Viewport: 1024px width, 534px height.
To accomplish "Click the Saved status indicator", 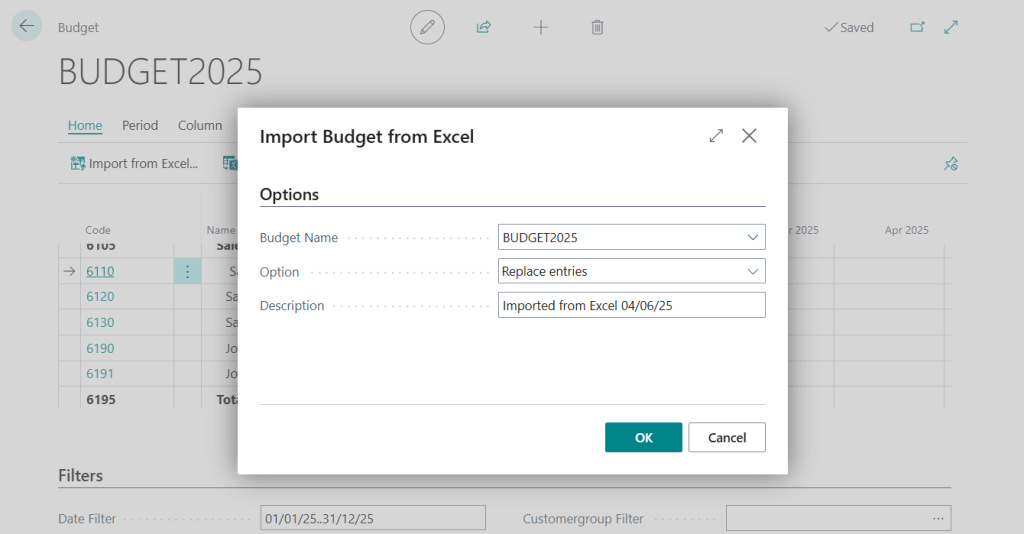I will [849, 27].
